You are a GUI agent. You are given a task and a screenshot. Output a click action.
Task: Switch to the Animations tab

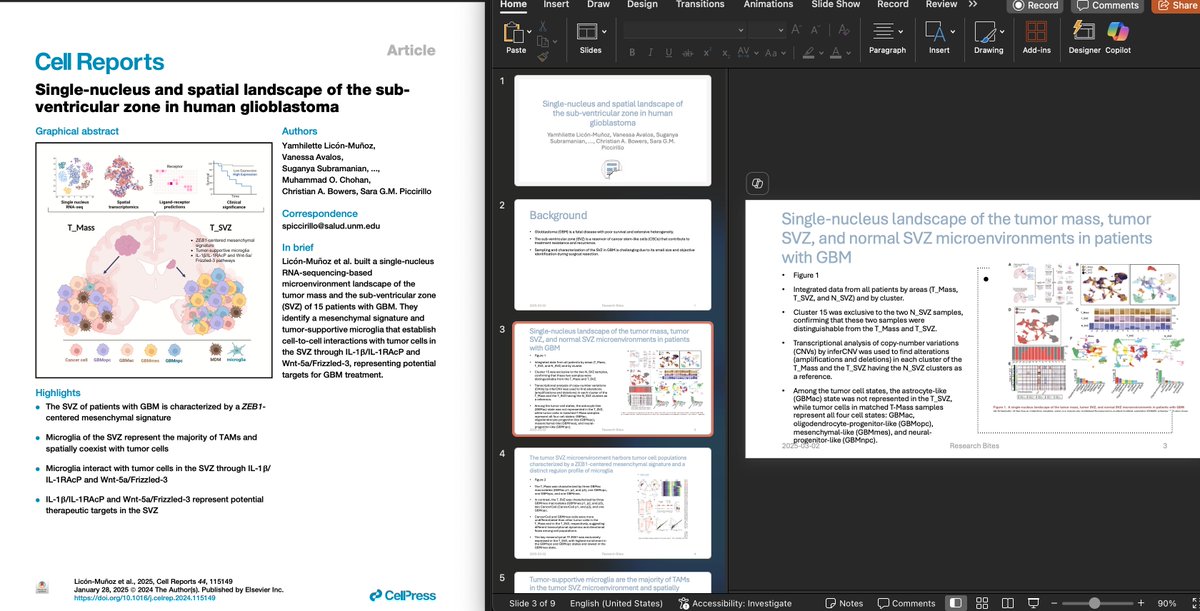[768, 4]
